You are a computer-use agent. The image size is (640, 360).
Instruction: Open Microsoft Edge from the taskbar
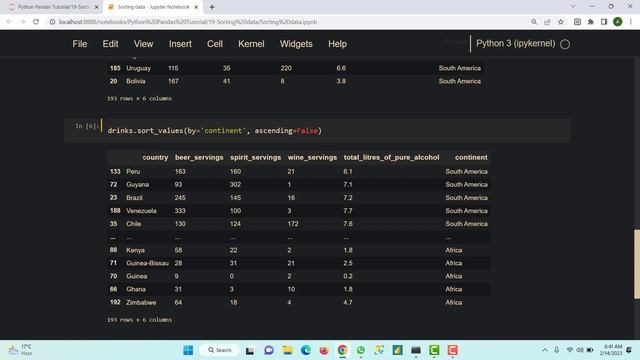coord(306,350)
